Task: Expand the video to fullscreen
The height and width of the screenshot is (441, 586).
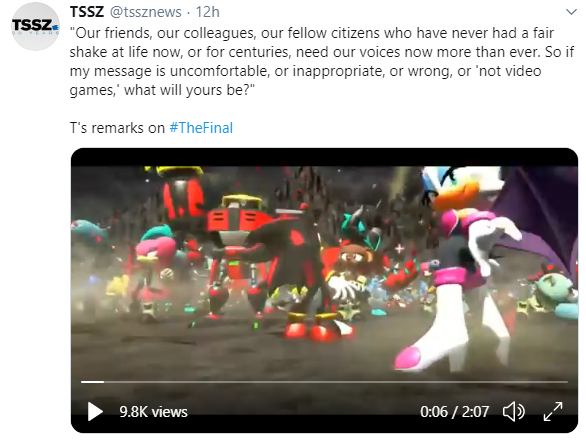Action: pos(553,411)
